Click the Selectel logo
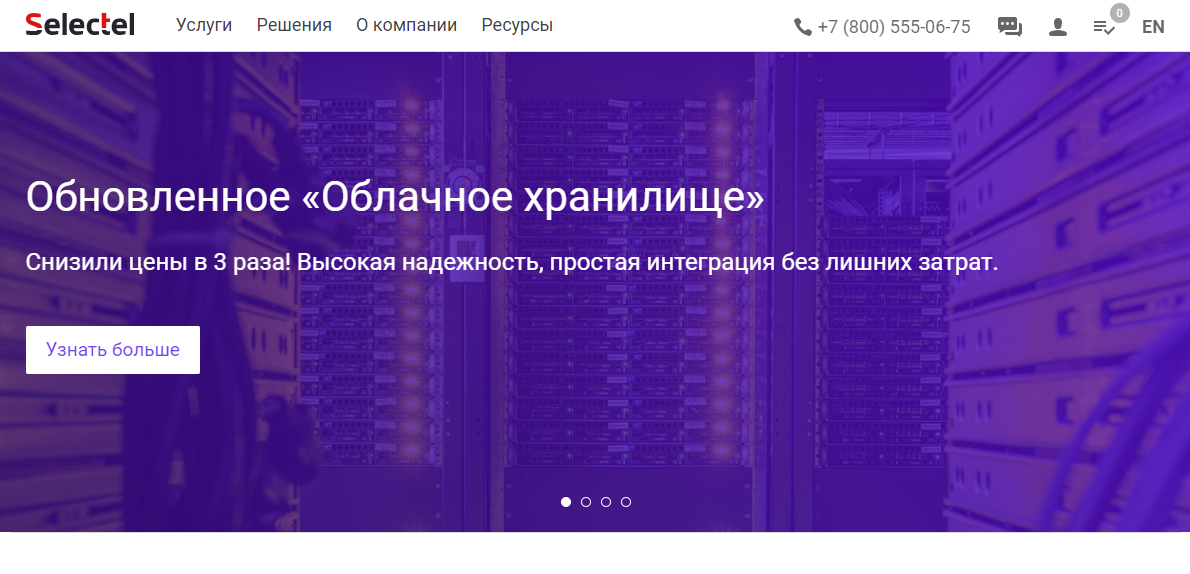Image resolution: width=1190 pixels, height=574 pixels. coord(80,24)
